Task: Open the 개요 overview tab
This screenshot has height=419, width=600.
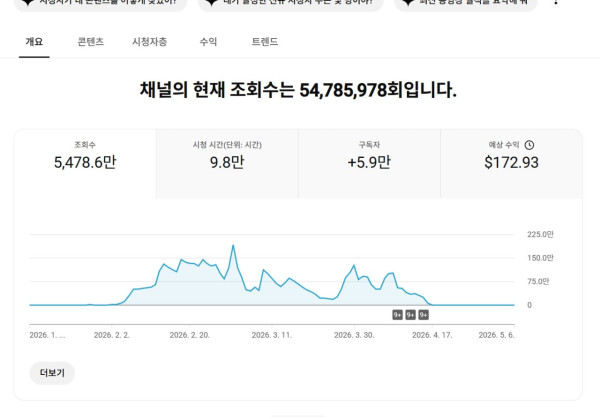Action: click(34, 42)
